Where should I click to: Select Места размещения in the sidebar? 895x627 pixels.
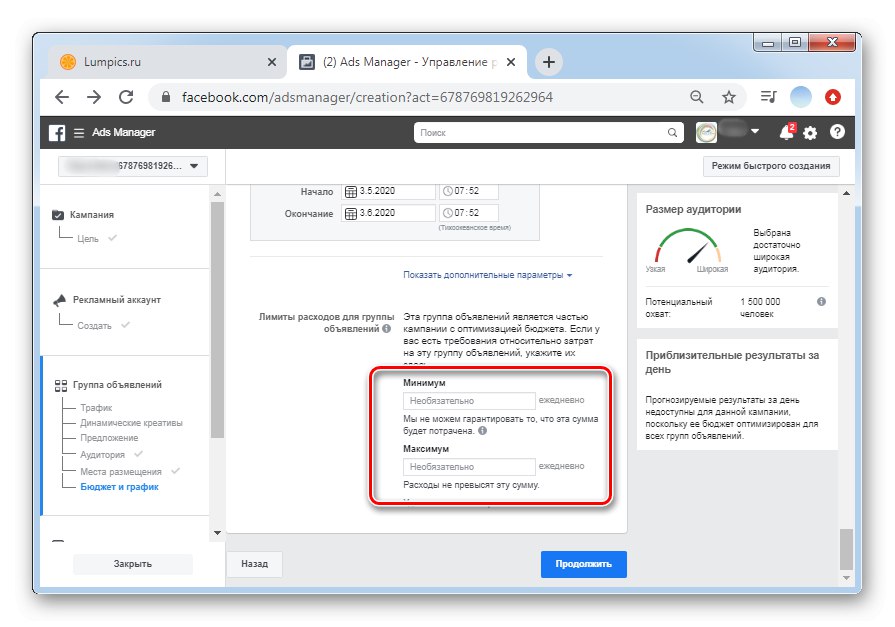pyautogui.click(x=120, y=472)
